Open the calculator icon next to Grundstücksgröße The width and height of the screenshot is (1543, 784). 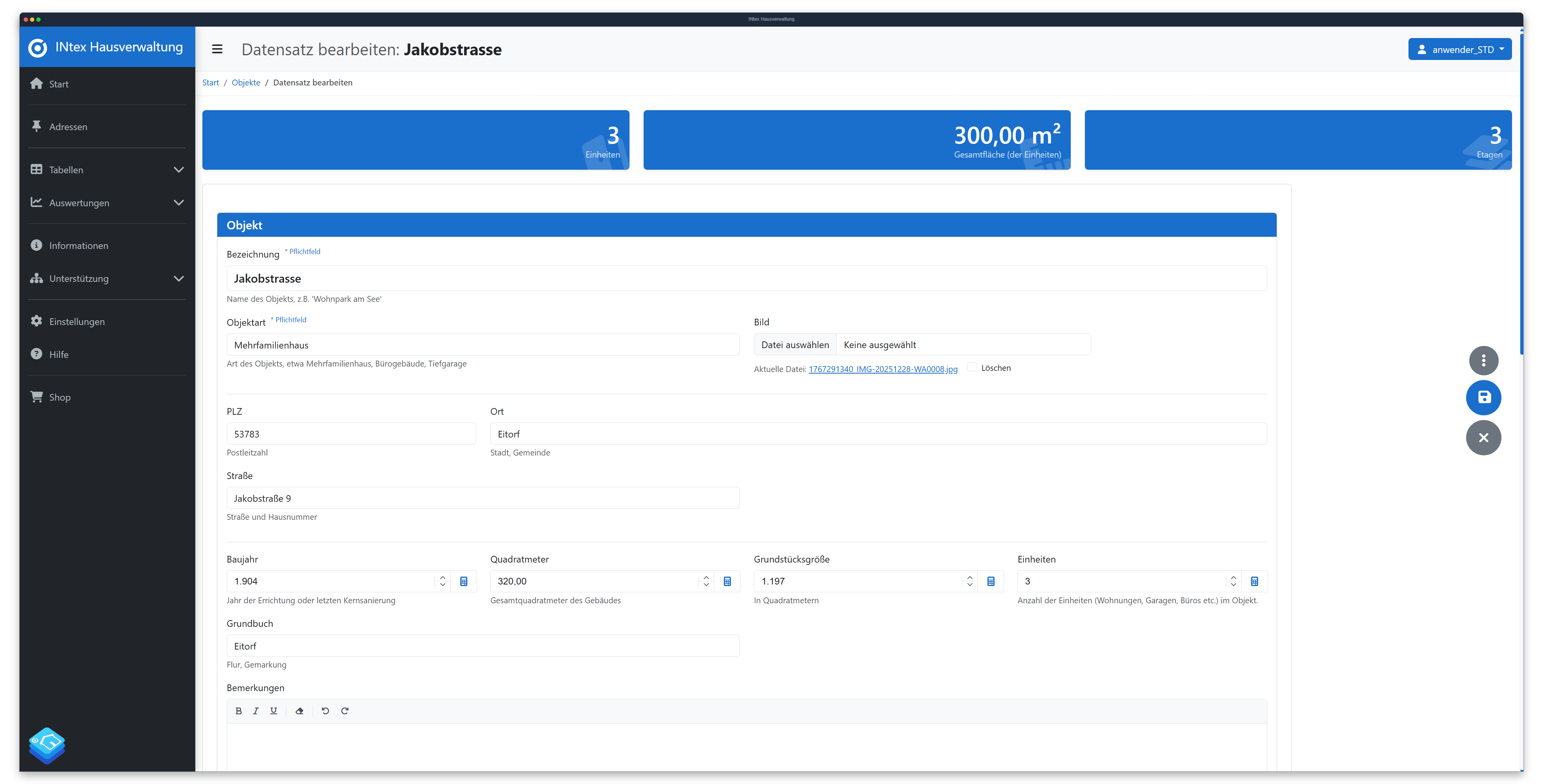[991, 581]
